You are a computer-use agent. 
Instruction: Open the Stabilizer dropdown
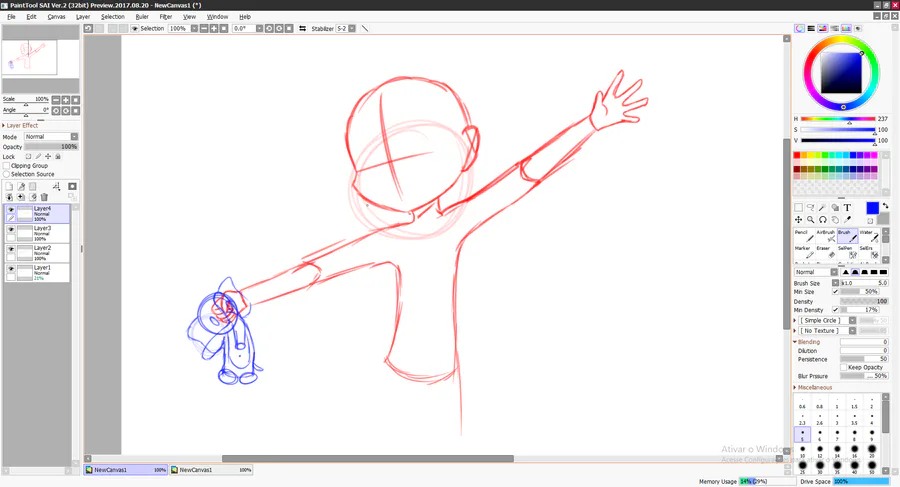[x=352, y=28]
